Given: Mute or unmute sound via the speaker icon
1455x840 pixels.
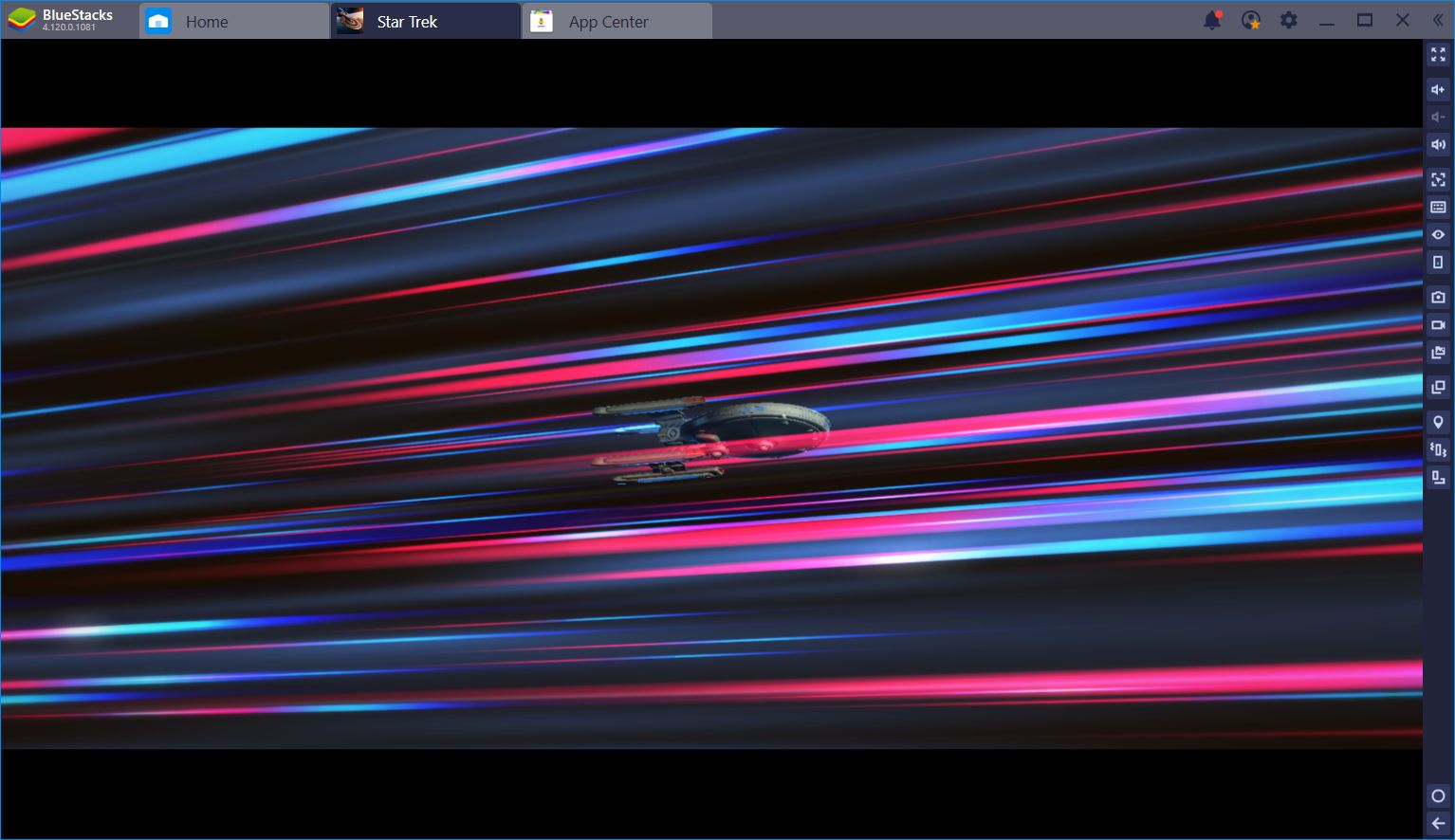Looking at the screenshot, I should click(1438, 144).
